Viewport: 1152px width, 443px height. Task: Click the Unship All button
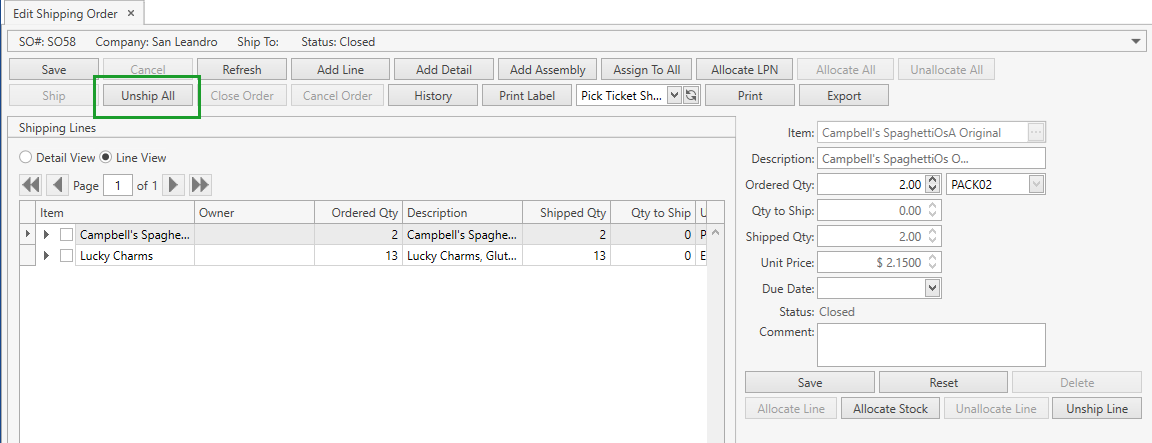tap(148, 96)
